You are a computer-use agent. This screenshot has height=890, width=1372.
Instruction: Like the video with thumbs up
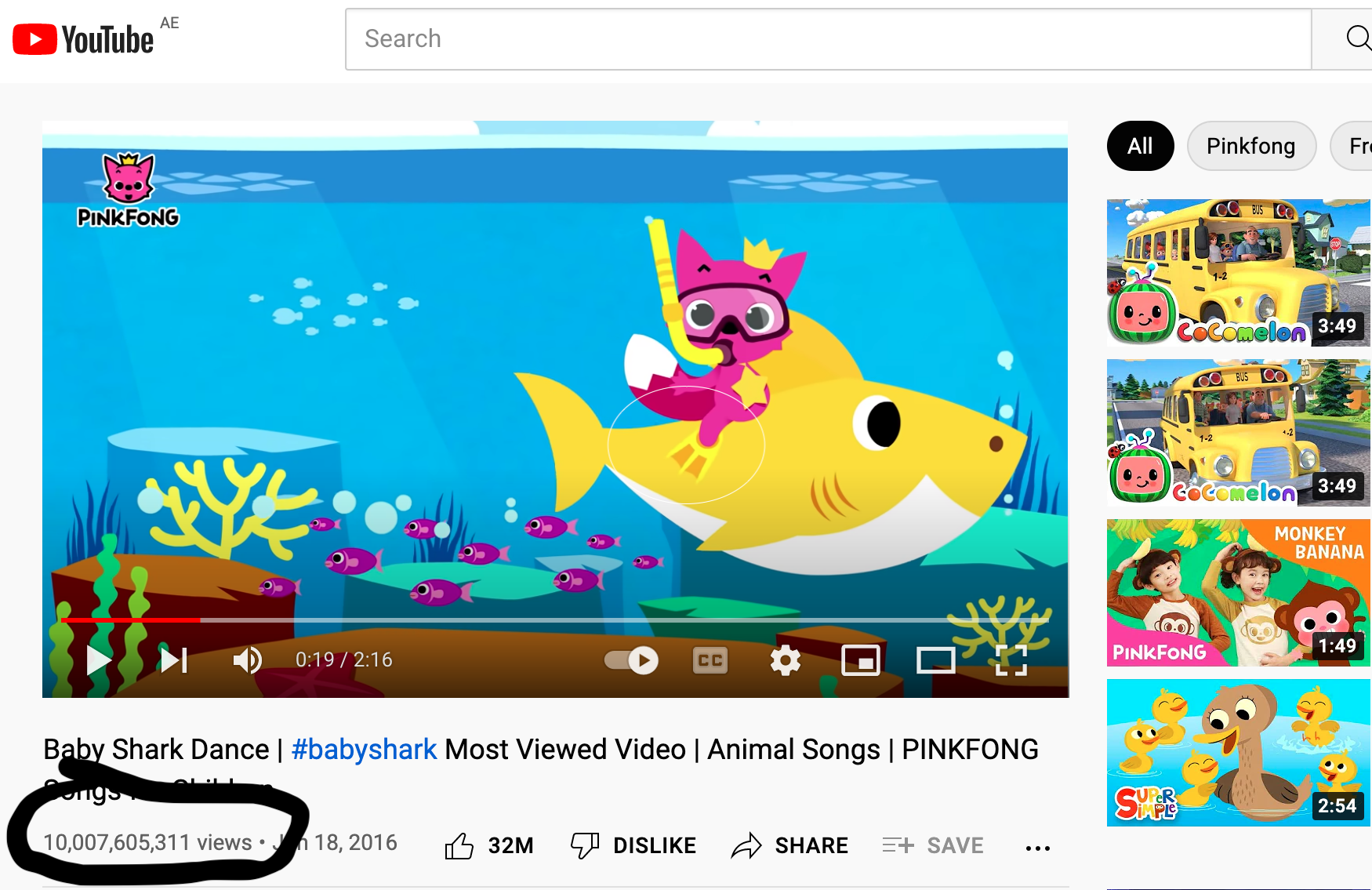459,845
